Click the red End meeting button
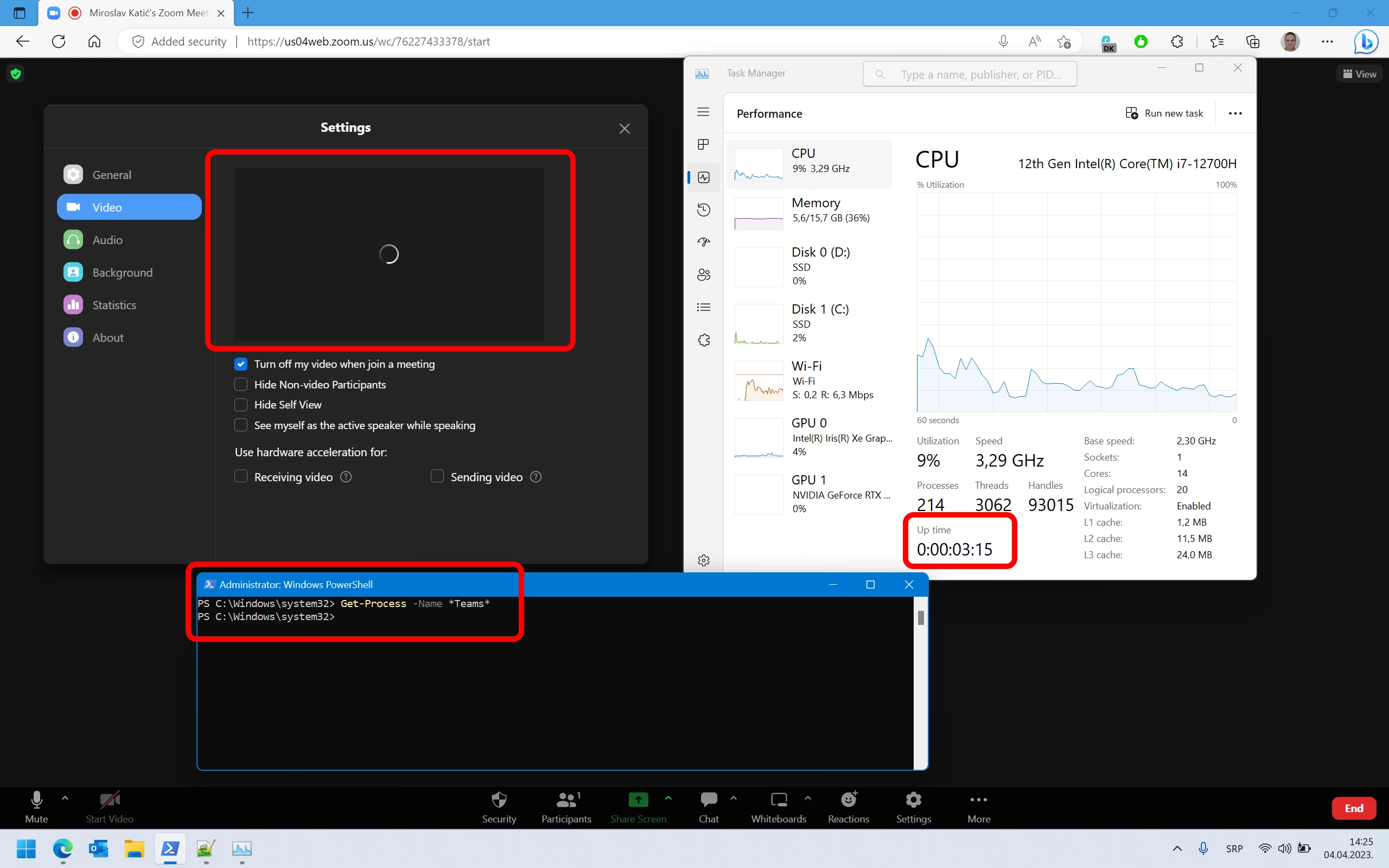 coord(1353,808)
